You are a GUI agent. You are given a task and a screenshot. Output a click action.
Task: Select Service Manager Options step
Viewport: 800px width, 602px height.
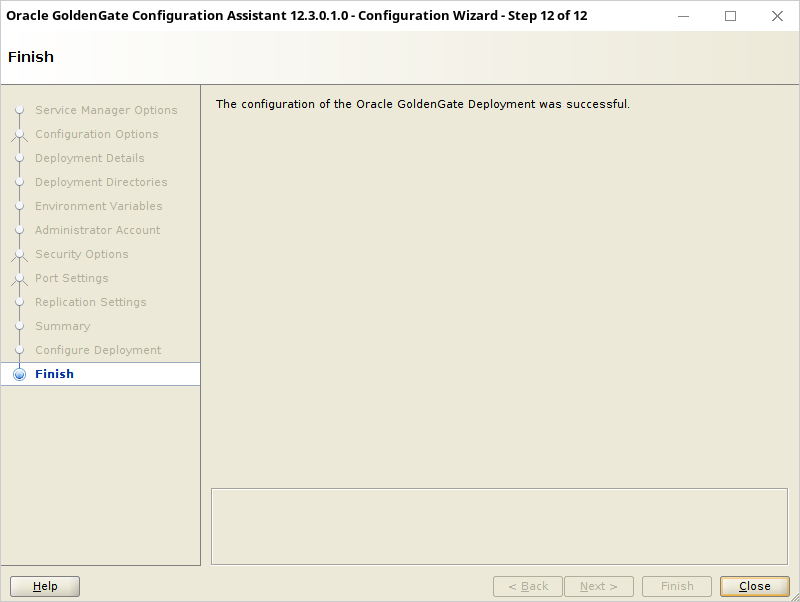[106, 110]
